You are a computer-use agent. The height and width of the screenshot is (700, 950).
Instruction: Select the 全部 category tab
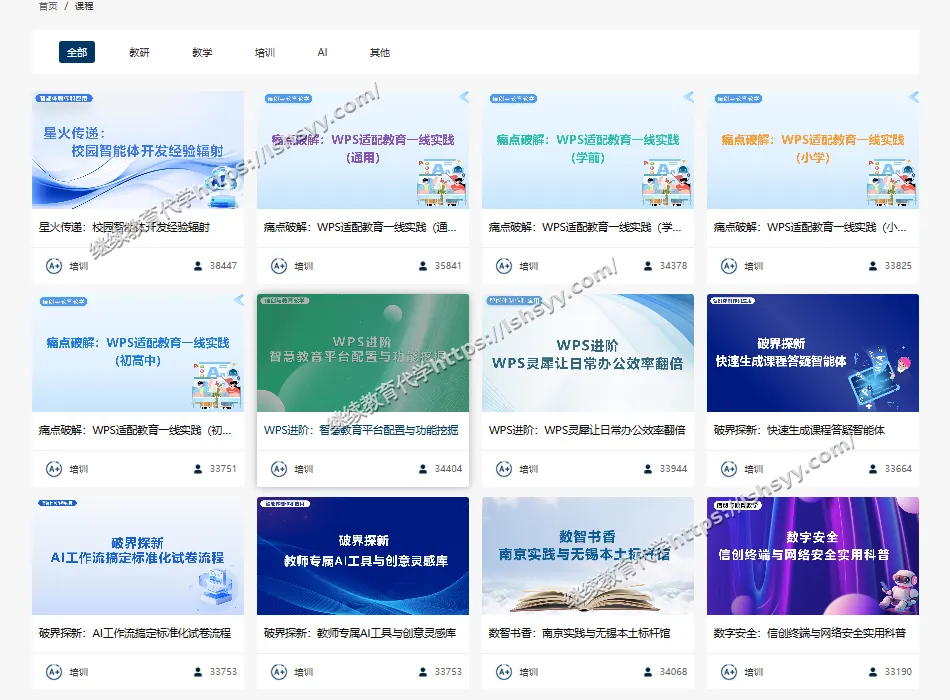(x=77, y=52)
